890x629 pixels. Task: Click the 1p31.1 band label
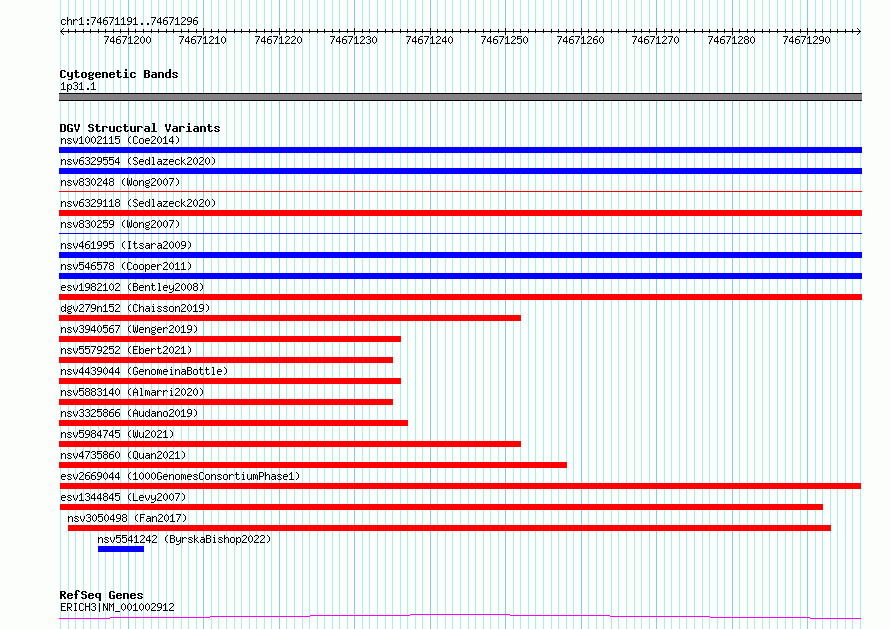(78, 87)
